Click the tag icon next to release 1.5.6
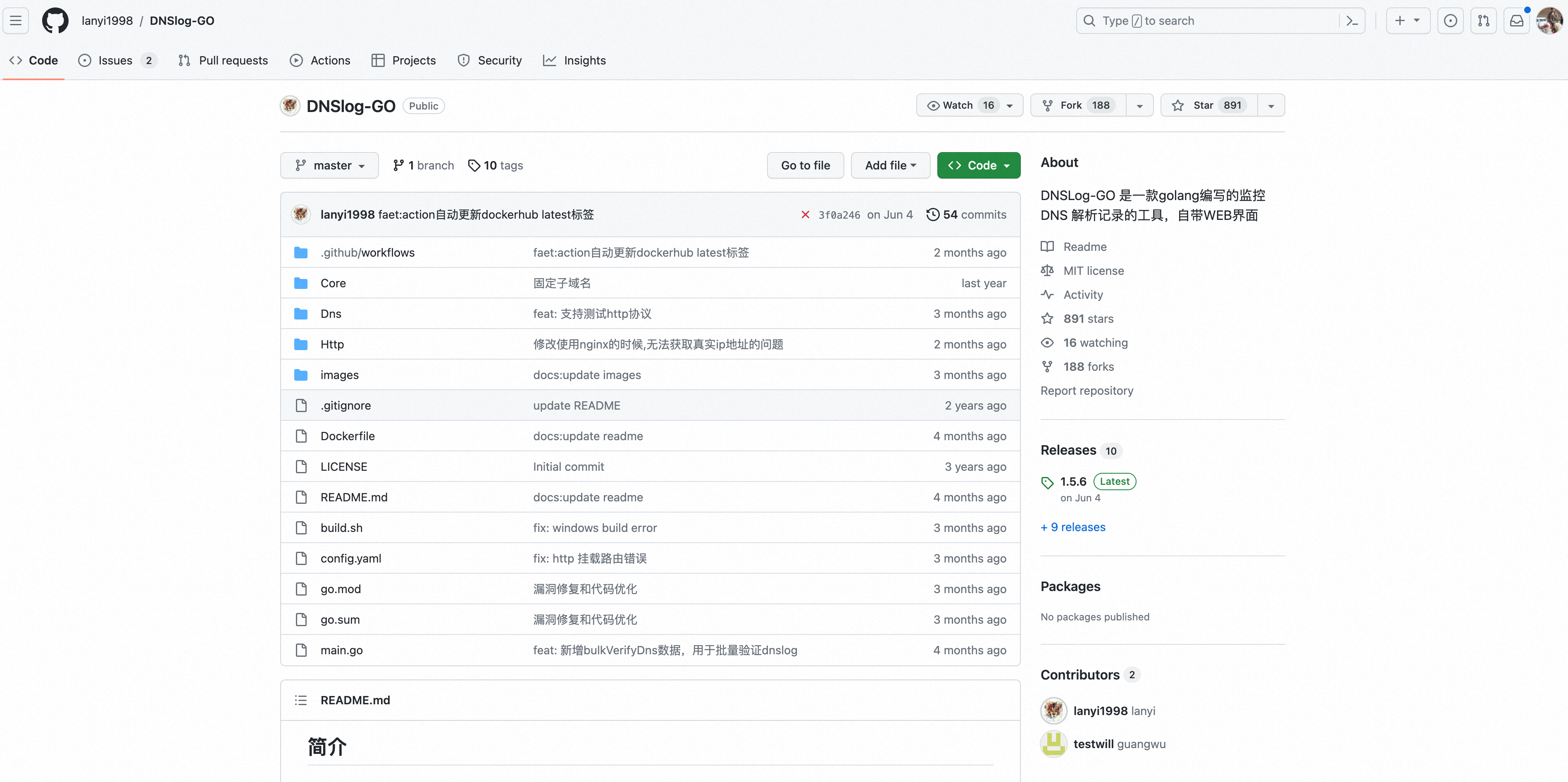This screenshot has height=782, width=1568. (x=1047, y=483)
